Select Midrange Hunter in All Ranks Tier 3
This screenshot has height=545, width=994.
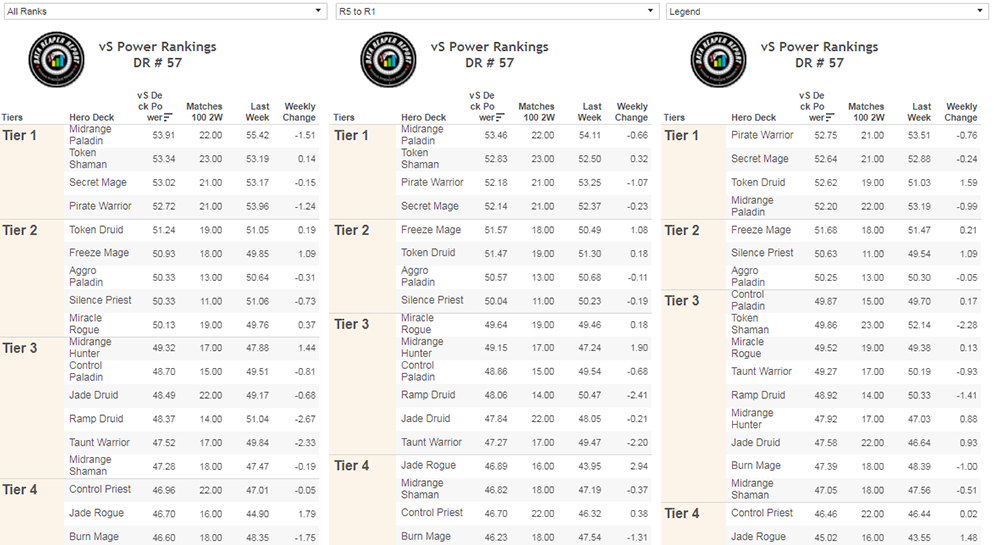90,347
